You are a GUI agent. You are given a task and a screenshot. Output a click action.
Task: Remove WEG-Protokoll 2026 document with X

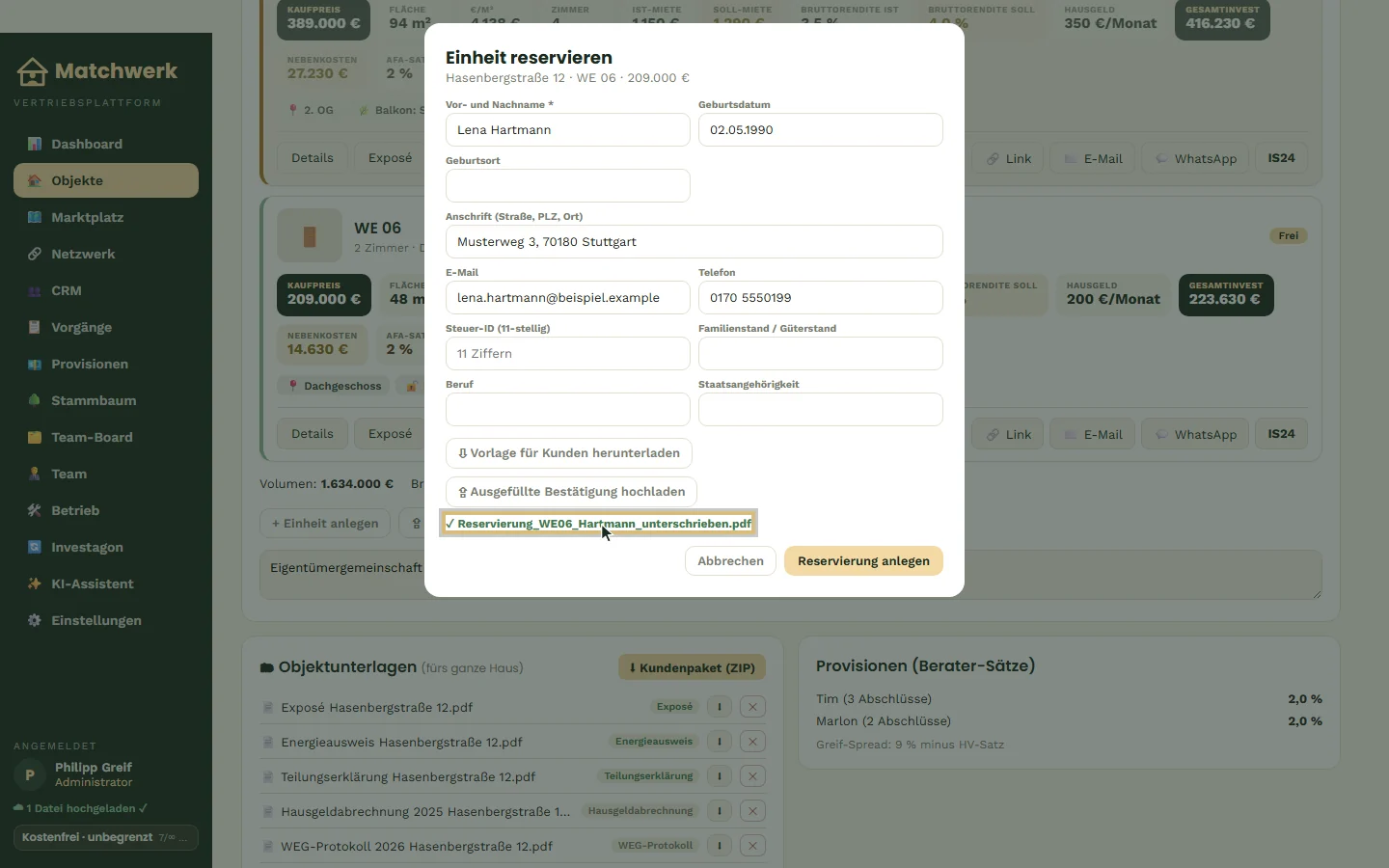(752, 846)
